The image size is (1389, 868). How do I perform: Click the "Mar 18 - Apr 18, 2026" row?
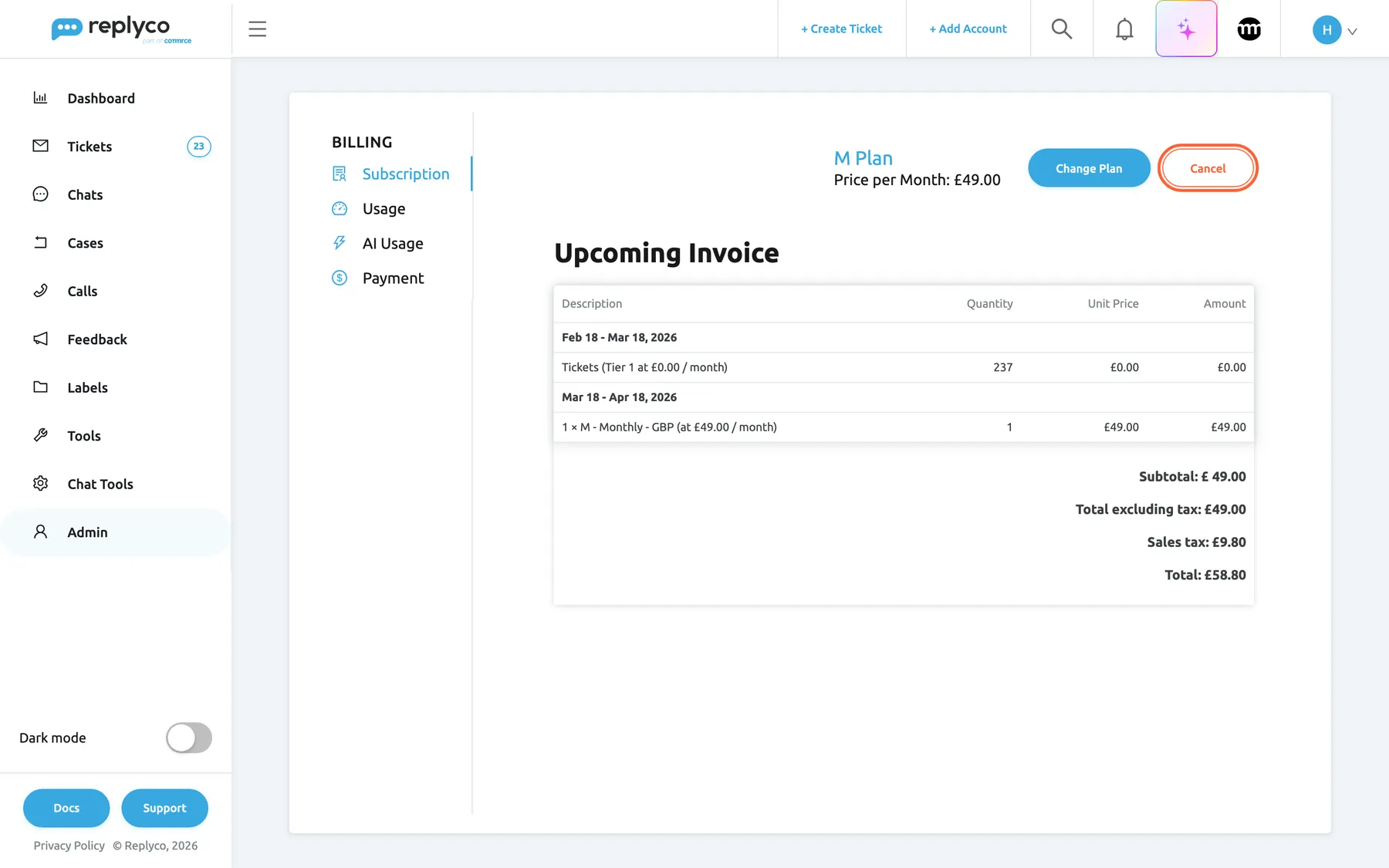pos(904,397)
